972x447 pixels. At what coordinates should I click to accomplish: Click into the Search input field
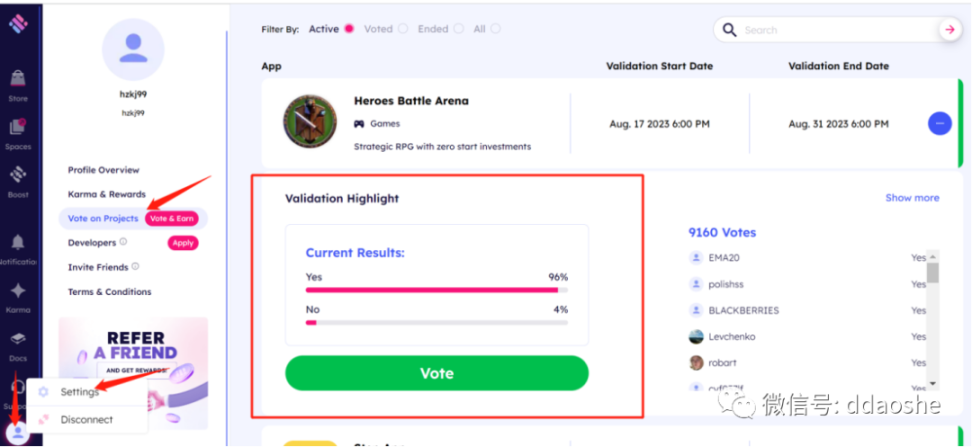point(837,30)
